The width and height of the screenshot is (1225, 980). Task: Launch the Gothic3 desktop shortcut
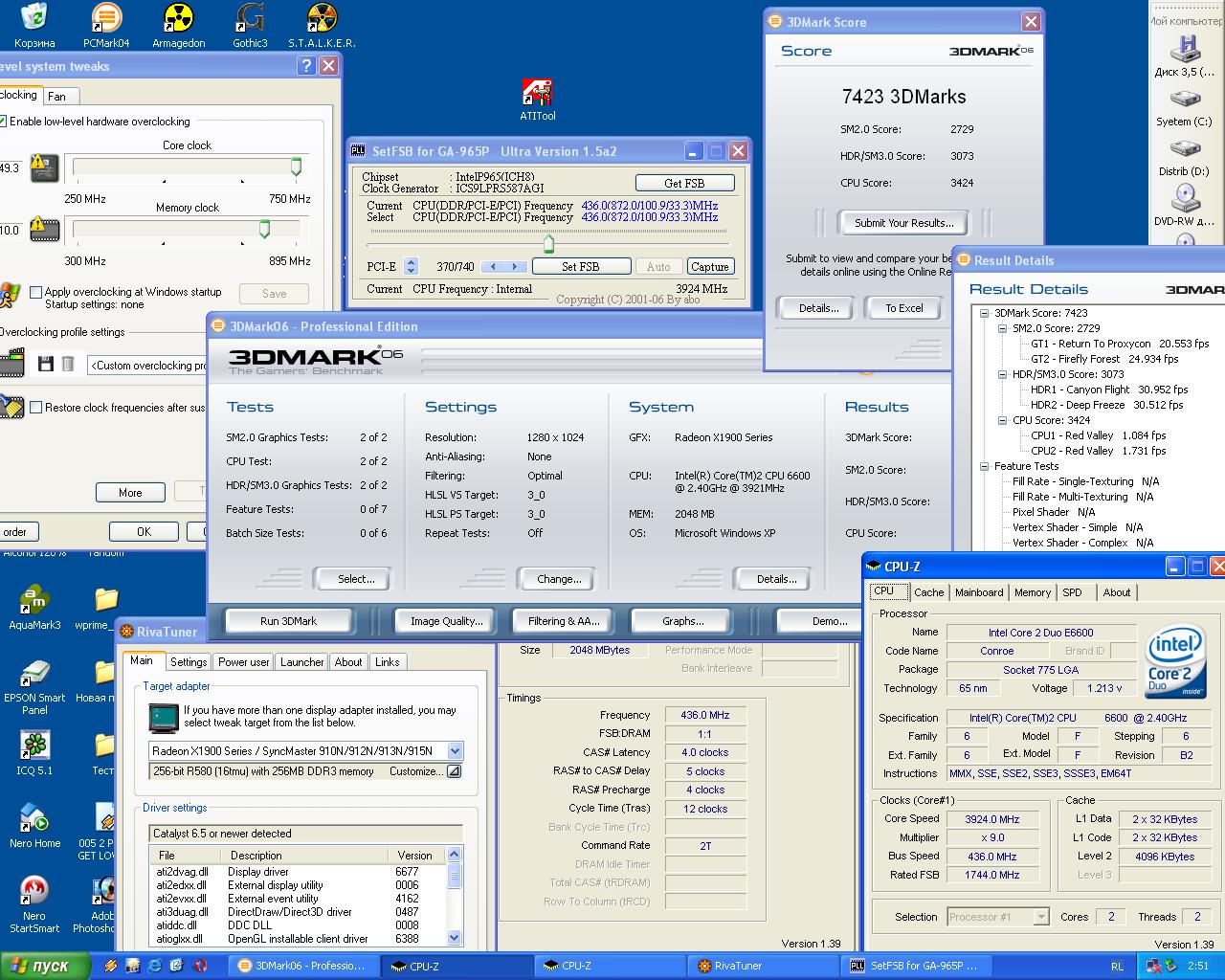[x=250, y=25]
